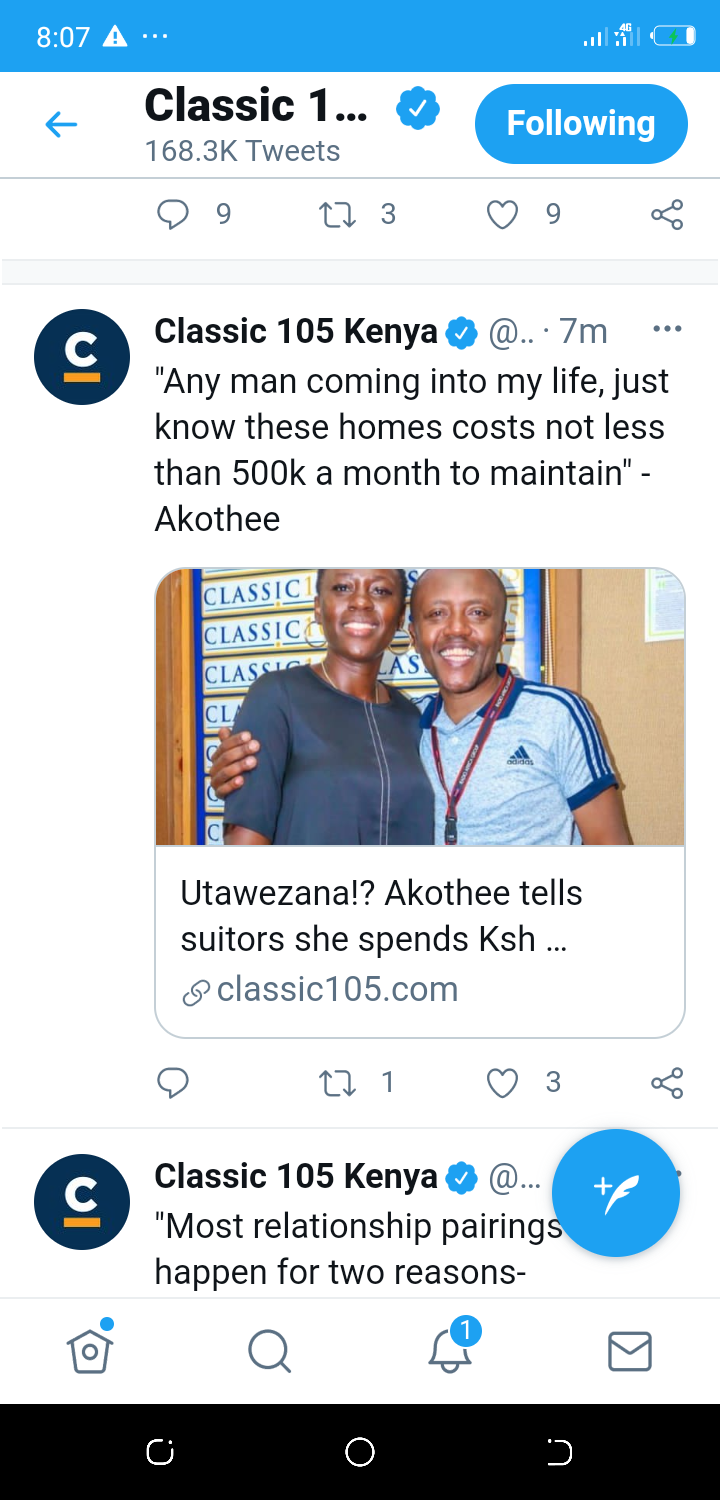The image size is (720, 1500).
Task: Open the Akothee article photo
Action: [420, 707]
